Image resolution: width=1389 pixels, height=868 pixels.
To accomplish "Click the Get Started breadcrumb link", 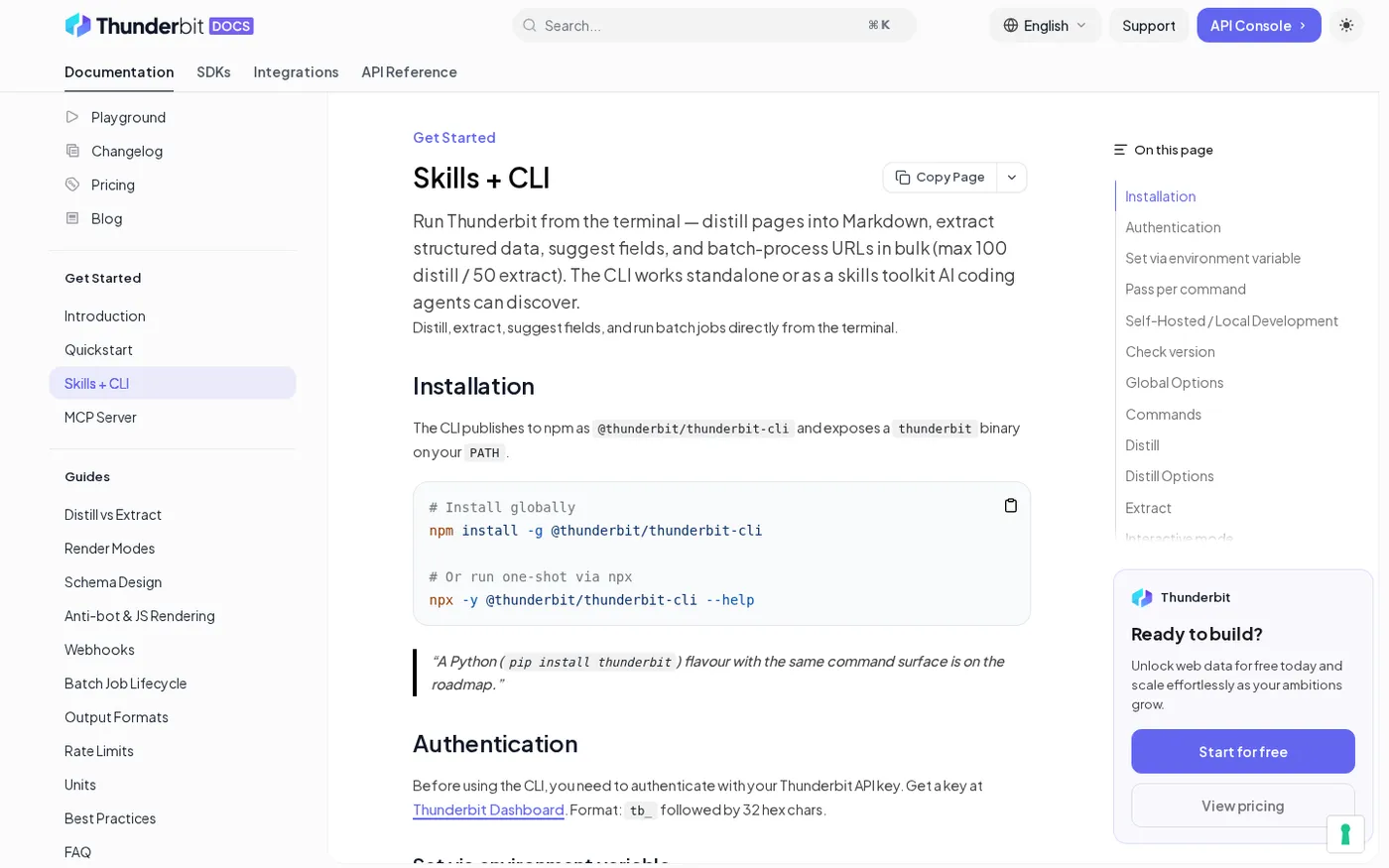I will click(x=454, y=138).
